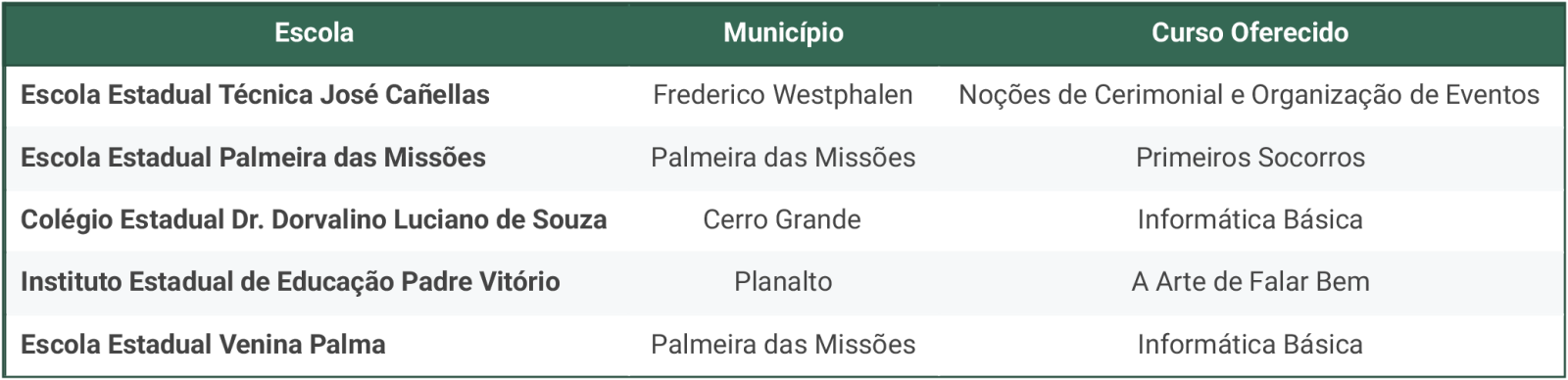This screenshot has height=380, width=1568.
Task: Click the Primeiros Socorros course cell
Action: pos(1250,158)
